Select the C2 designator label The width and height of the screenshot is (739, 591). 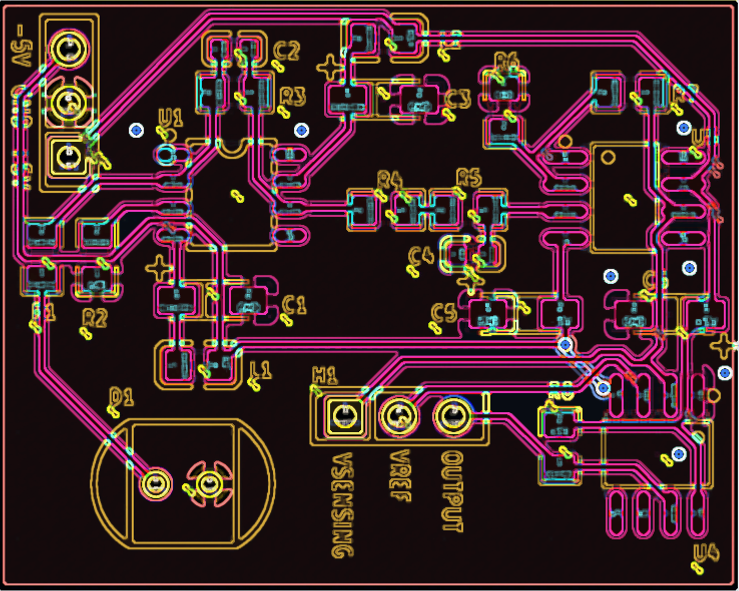286,50
